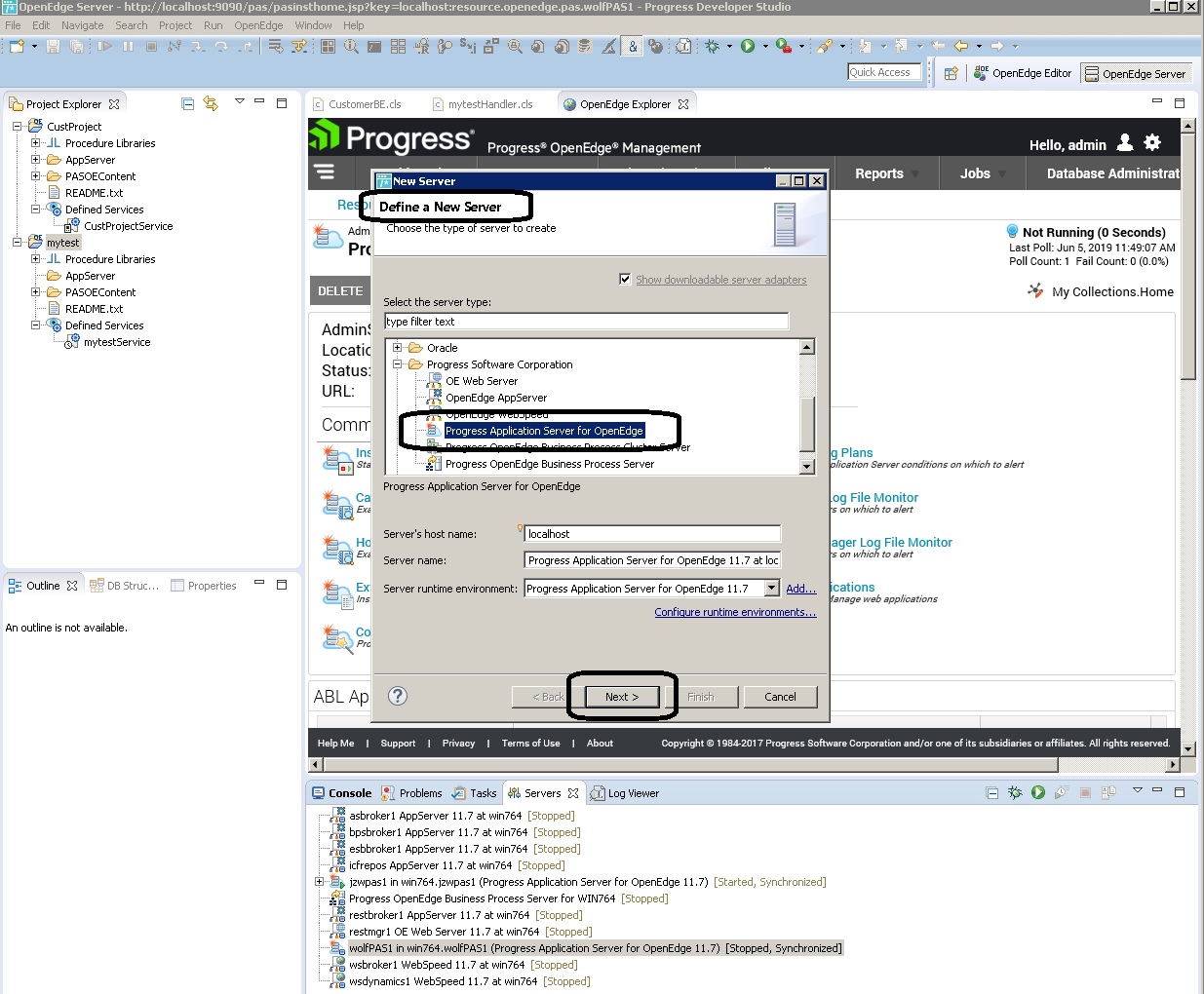This screenshot has width=1204, height=994.
Task: Open the hamburger menu in OpenEdge Management
Action: click(325, 172)
